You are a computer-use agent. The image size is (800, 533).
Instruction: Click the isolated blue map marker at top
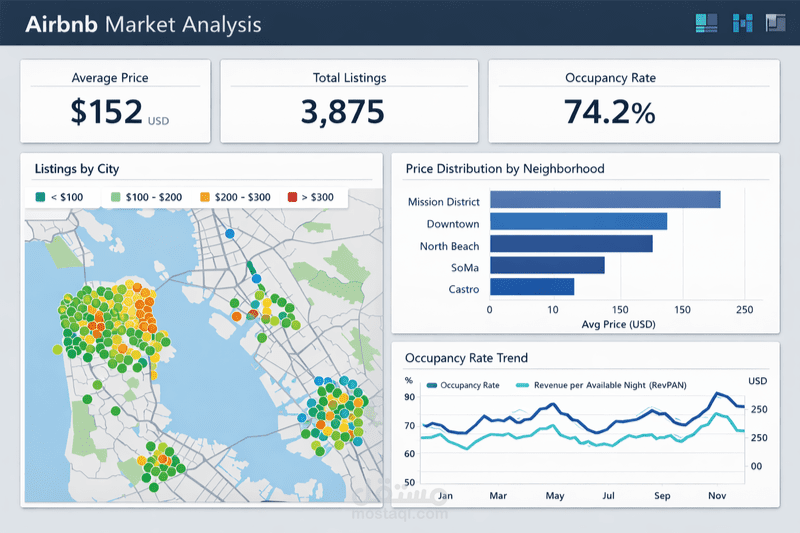click(x=230, y=234)
